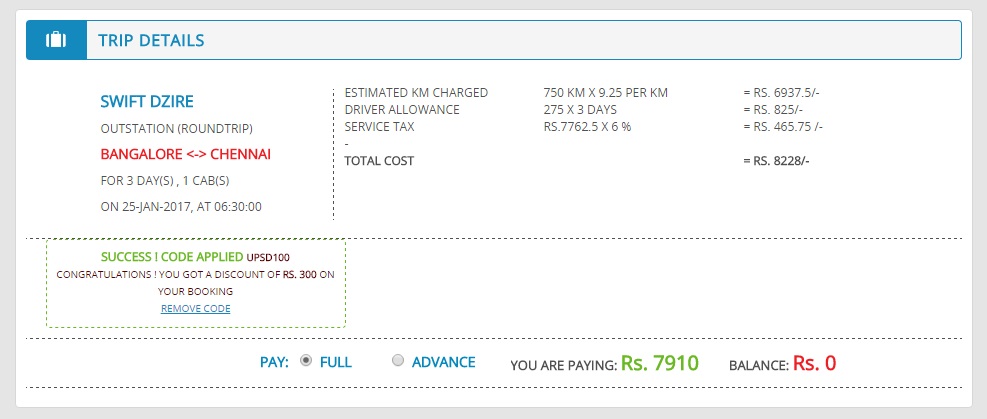Select the ADVANCE payment radio button
This screenshot has height=419, width=987.
click(398, 361)
